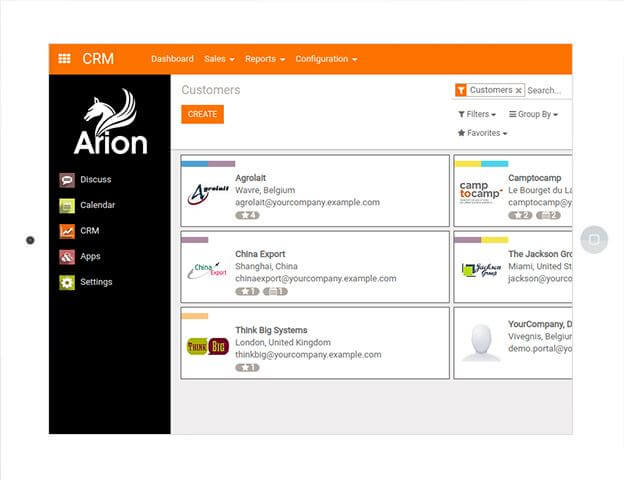Image resolution: width=624 pixels, height=480 pixels.
Task: Click the opportunities badge on Camptocamp card
Action: [x=520, y=215]
